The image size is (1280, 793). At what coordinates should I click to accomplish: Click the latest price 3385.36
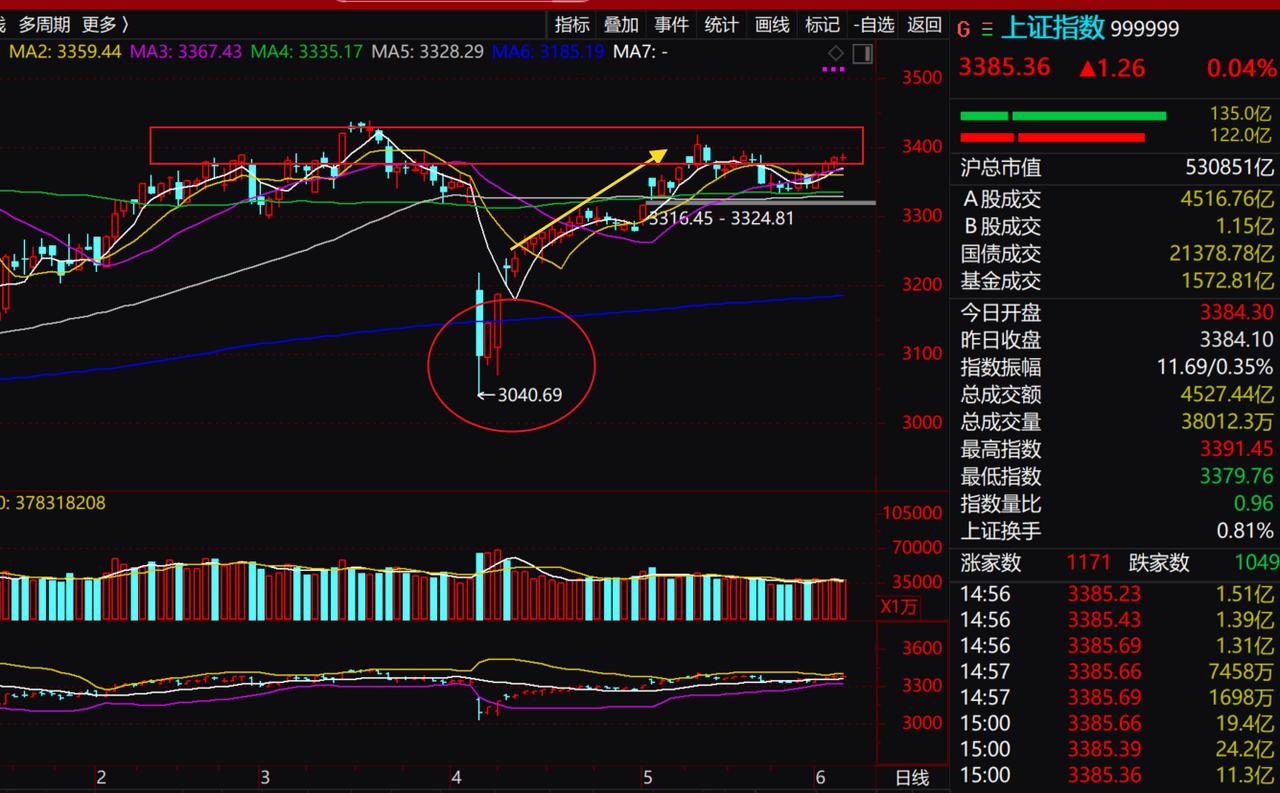coord(1004,67)
